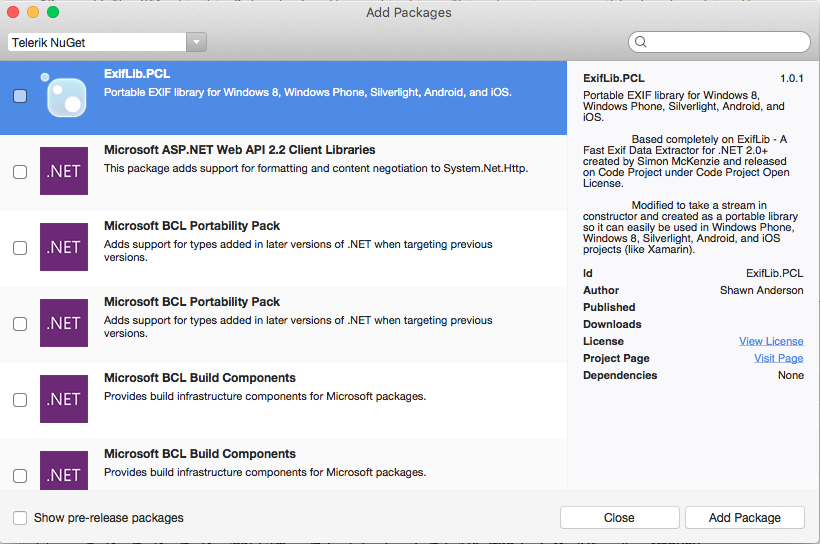
Task: Click the first BCL Portability Pack icon
Action: pos(64,247)
